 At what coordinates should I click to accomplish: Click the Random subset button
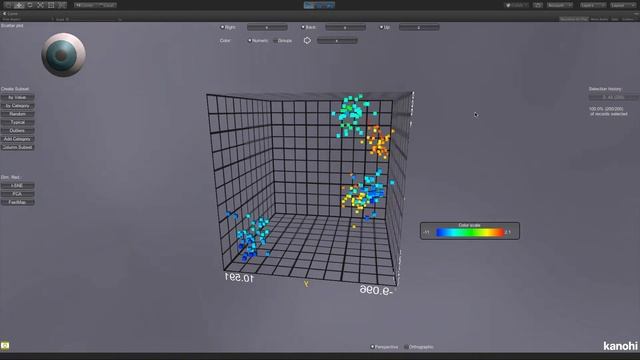pos(18,114)
